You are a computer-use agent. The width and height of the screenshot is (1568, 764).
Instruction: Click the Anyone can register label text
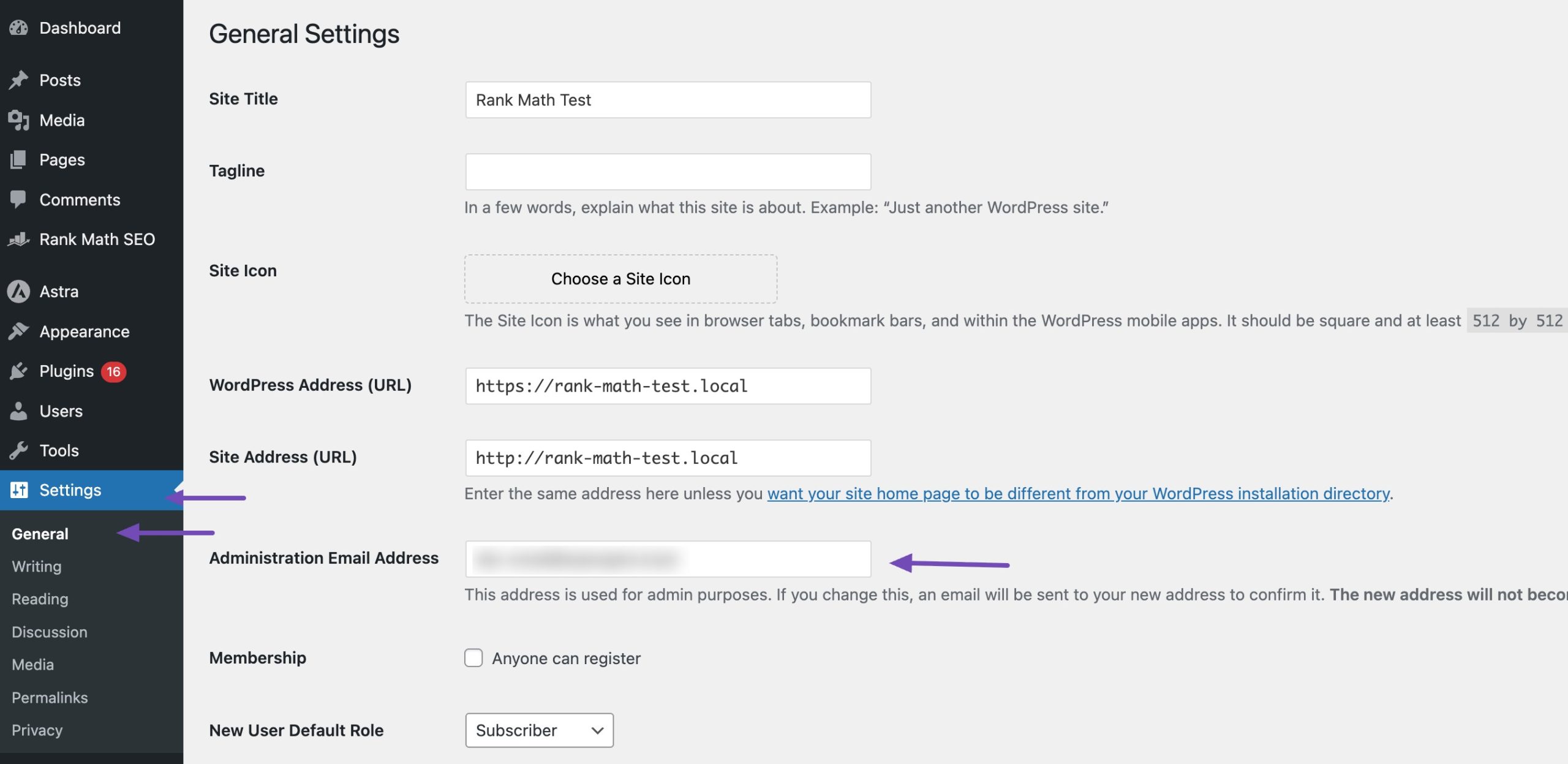[x=566, y=659]
